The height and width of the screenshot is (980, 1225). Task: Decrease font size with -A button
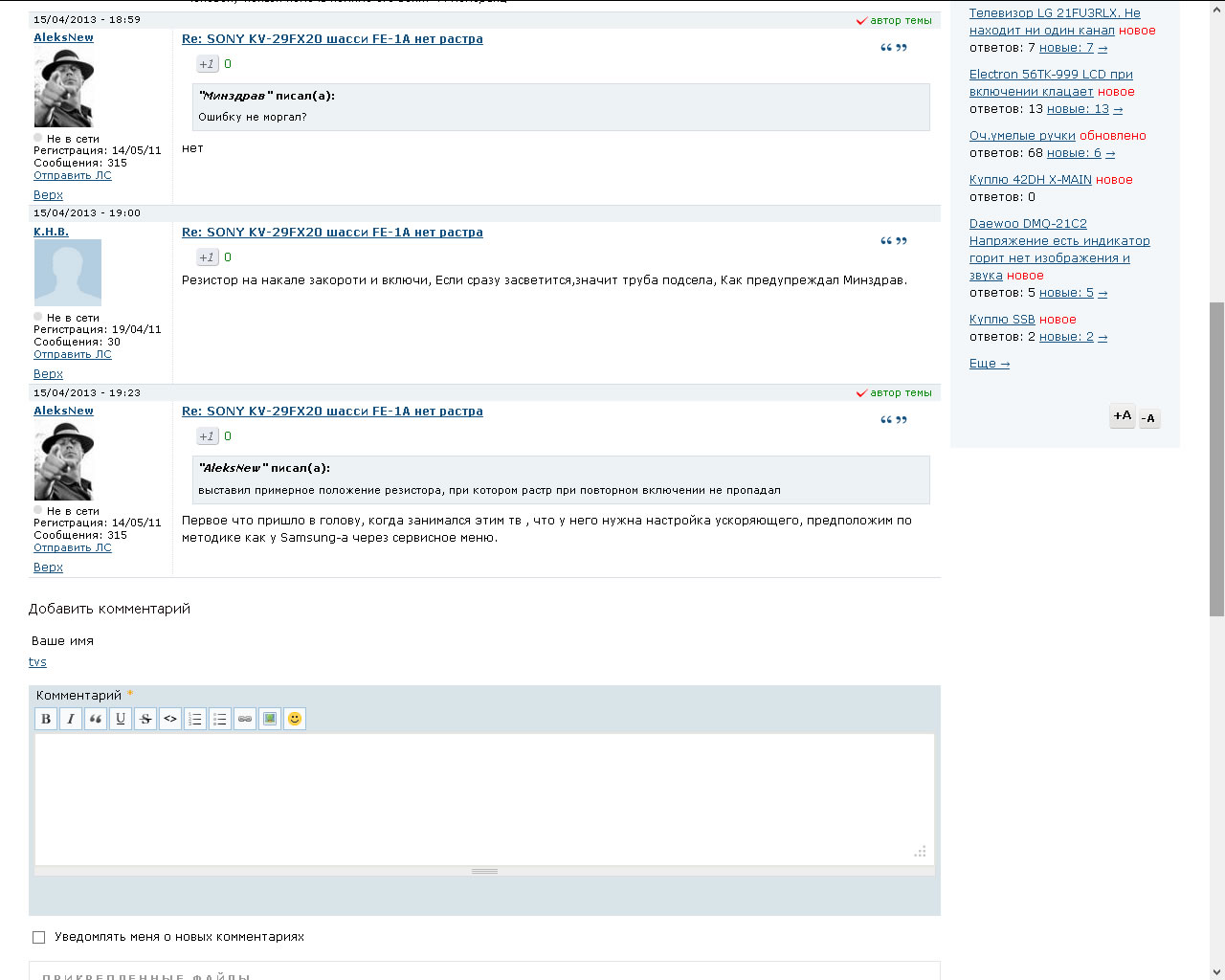pos(1148,418)
